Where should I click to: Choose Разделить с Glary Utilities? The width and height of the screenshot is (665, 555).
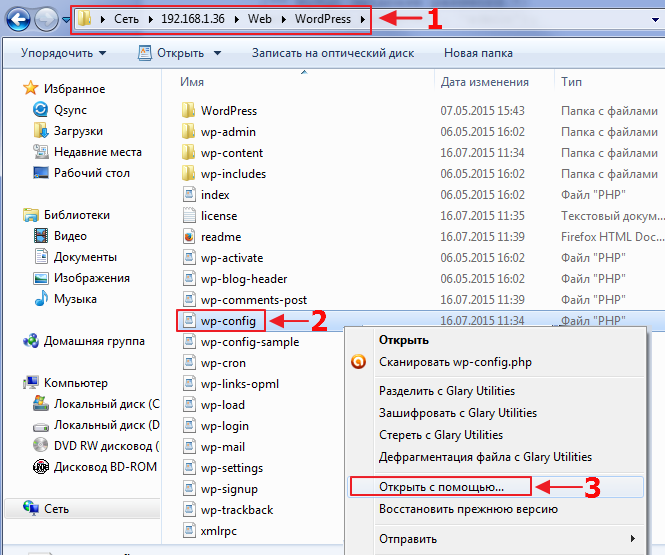click(x=447, y=391)
